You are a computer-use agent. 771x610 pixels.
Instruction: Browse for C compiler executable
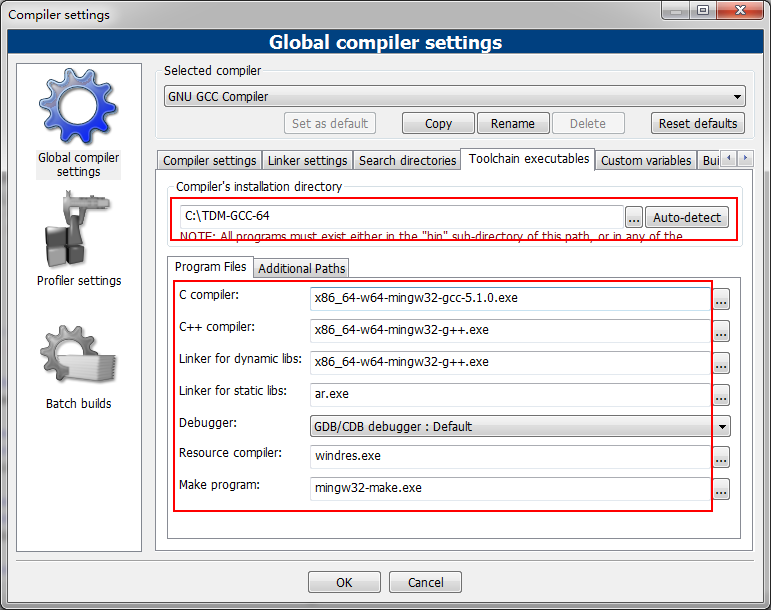721,299
